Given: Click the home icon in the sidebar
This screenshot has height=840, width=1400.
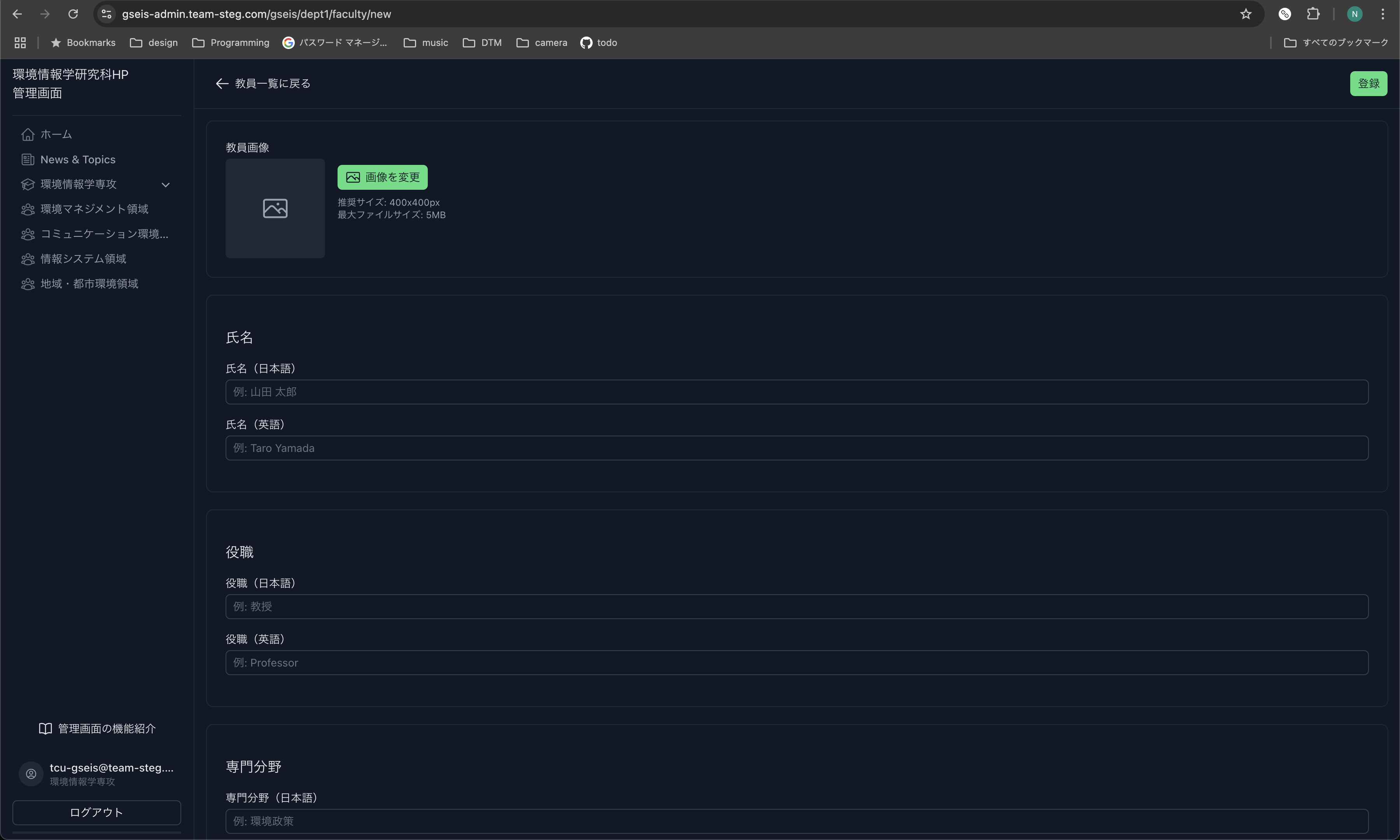Looking at the screenshot, I should coord(28,135).
